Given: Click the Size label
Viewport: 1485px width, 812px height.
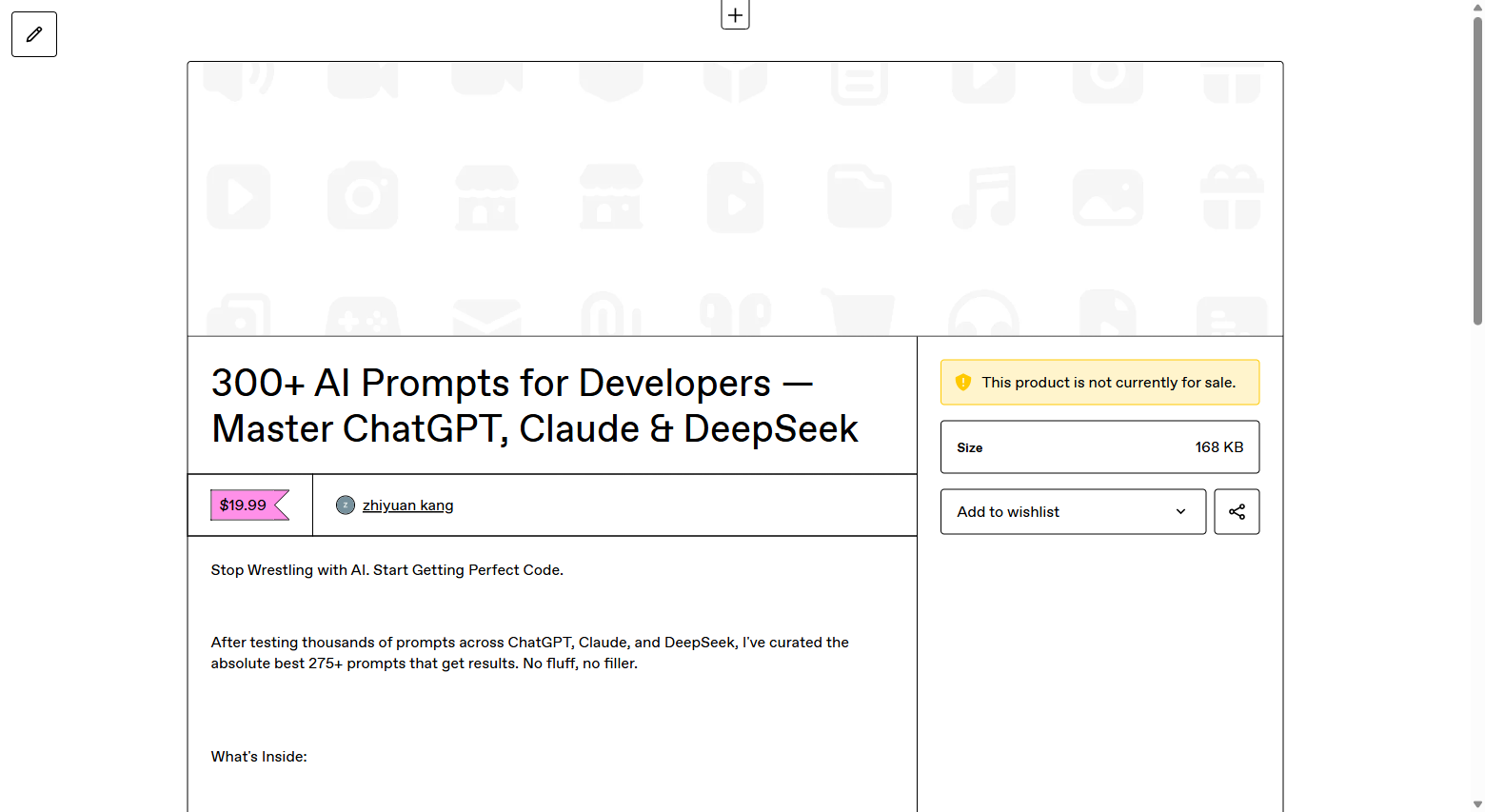Looking at the screenshot, I should pos(970,447).
